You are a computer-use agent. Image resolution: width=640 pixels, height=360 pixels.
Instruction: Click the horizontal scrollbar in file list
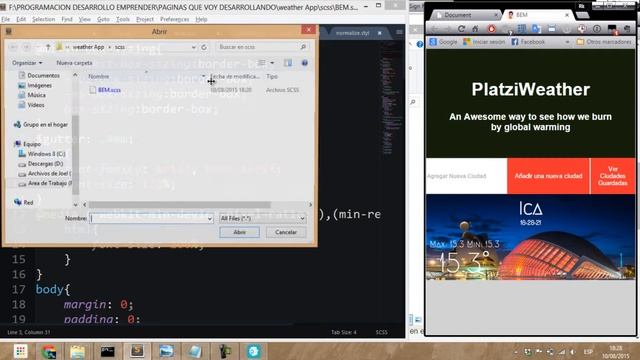coord(180,204)
